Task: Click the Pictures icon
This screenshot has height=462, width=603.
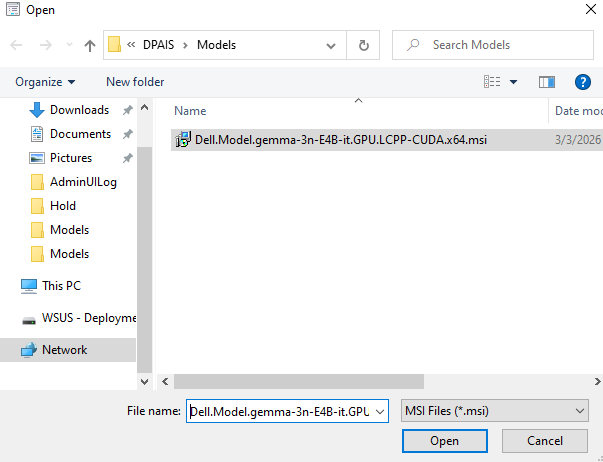Action: 37,158
